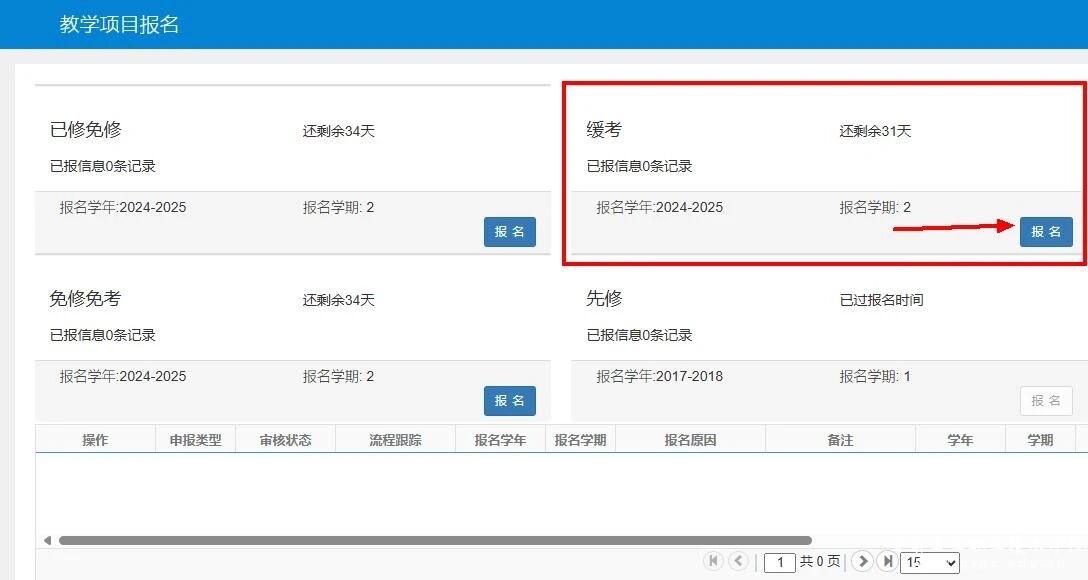Click the 流程跟踪 column header
This screenshot has width=1088, height=580.
(x=395, y=440)
